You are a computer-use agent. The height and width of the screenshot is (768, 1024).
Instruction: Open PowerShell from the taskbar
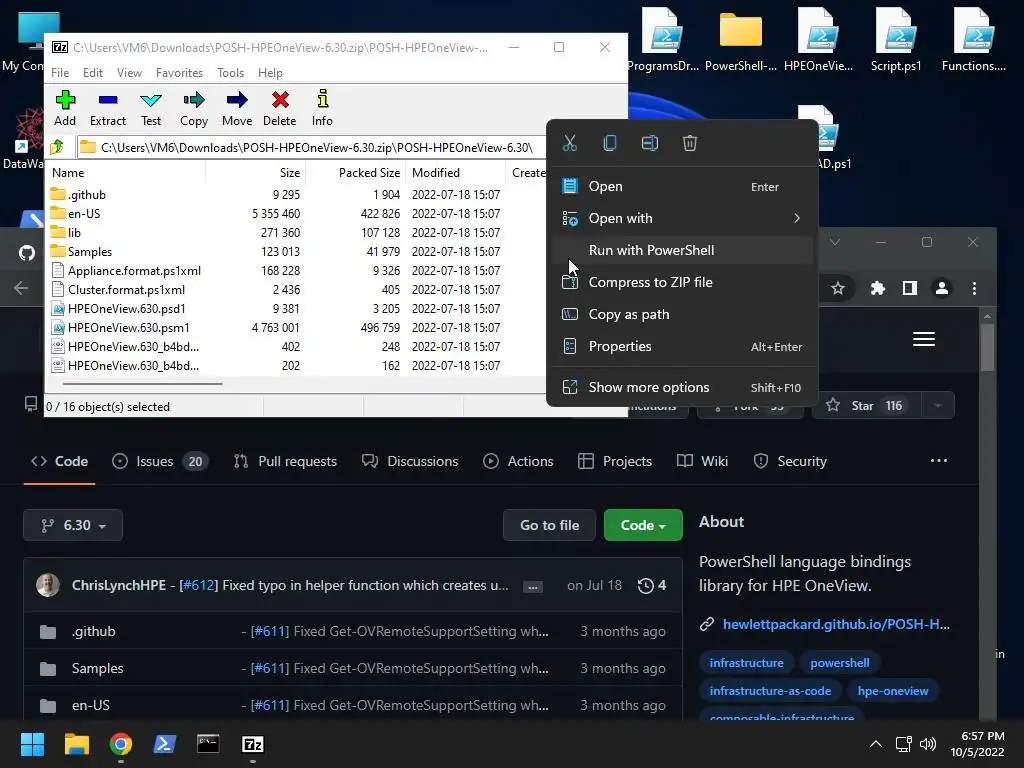point(165,744)
